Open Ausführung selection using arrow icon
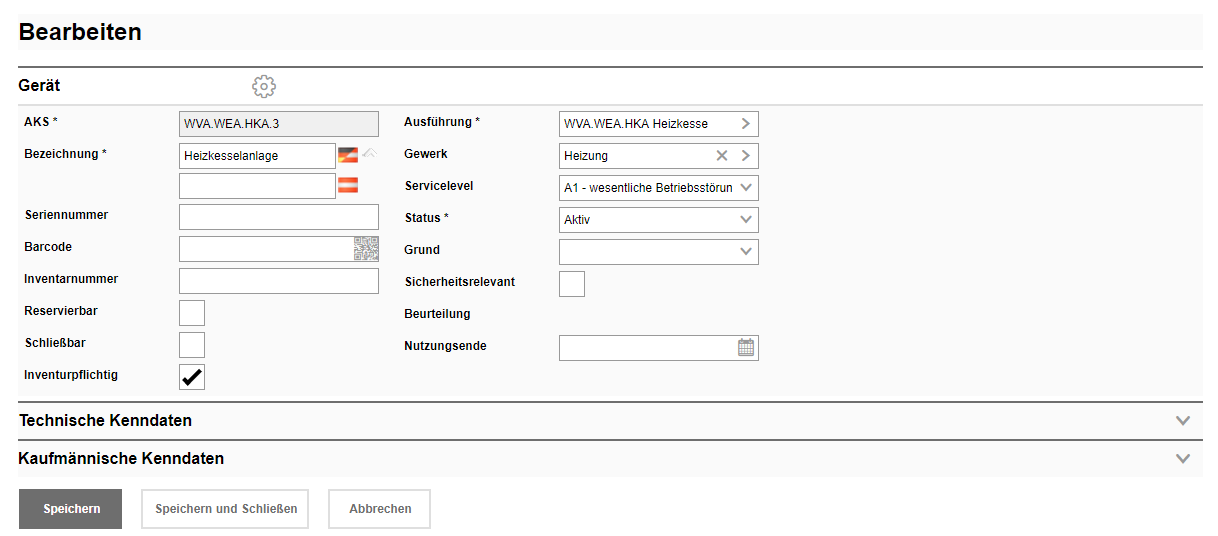 (x=745, y=124)
